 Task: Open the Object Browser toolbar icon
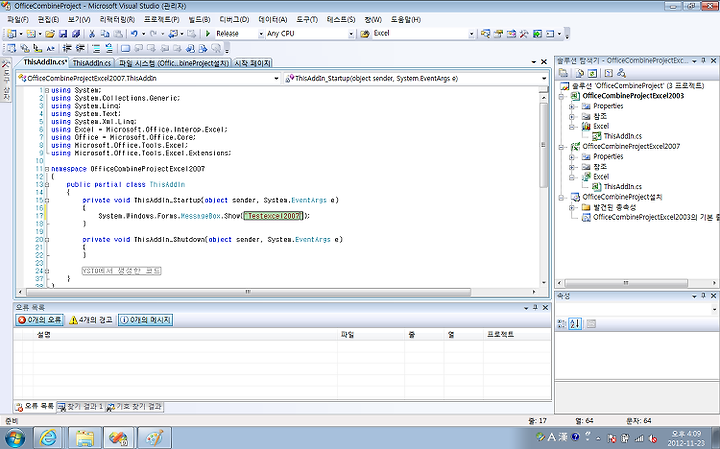[x=511, y=34]
